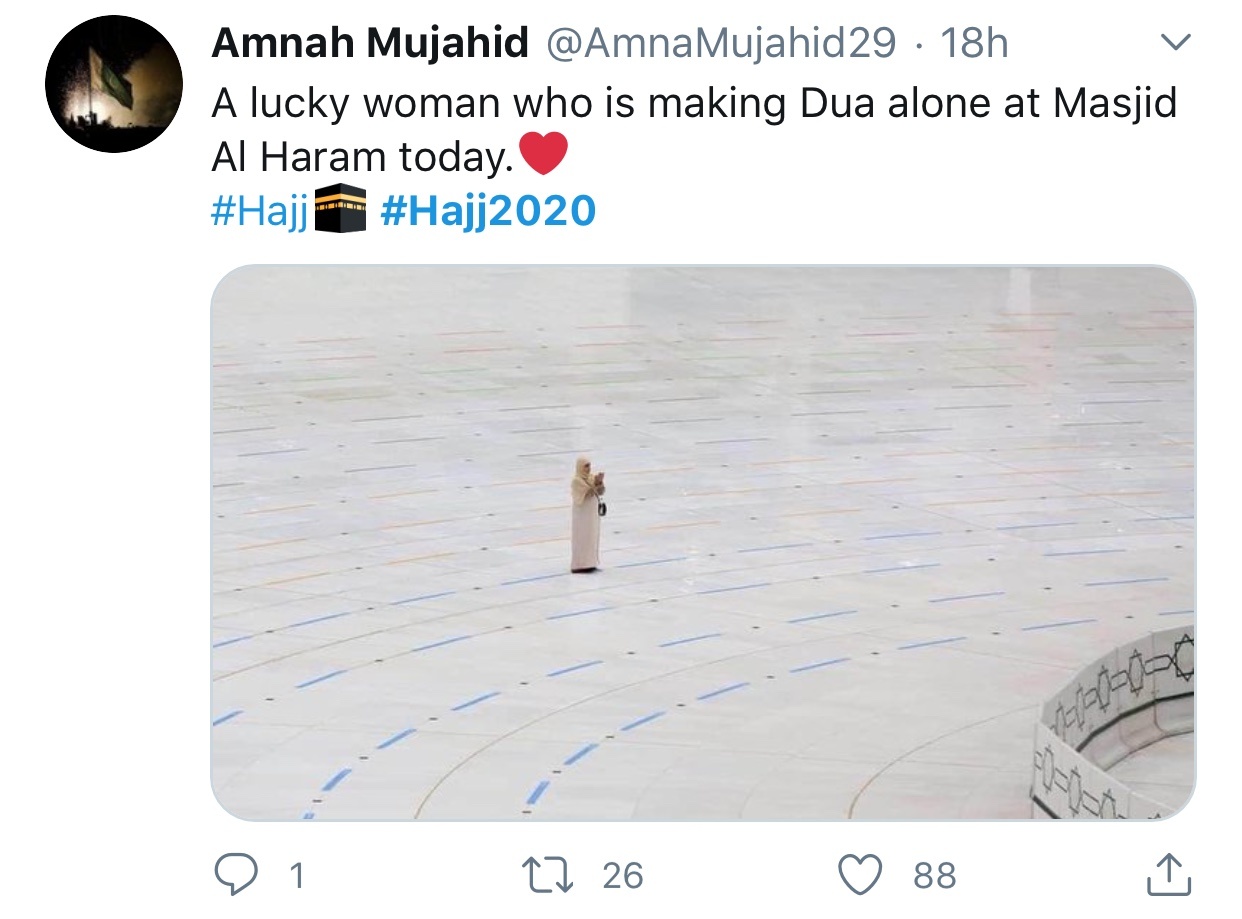Click the display name Amnah Mujahid
Screen dimensions: 1242x919
point(370,43)
